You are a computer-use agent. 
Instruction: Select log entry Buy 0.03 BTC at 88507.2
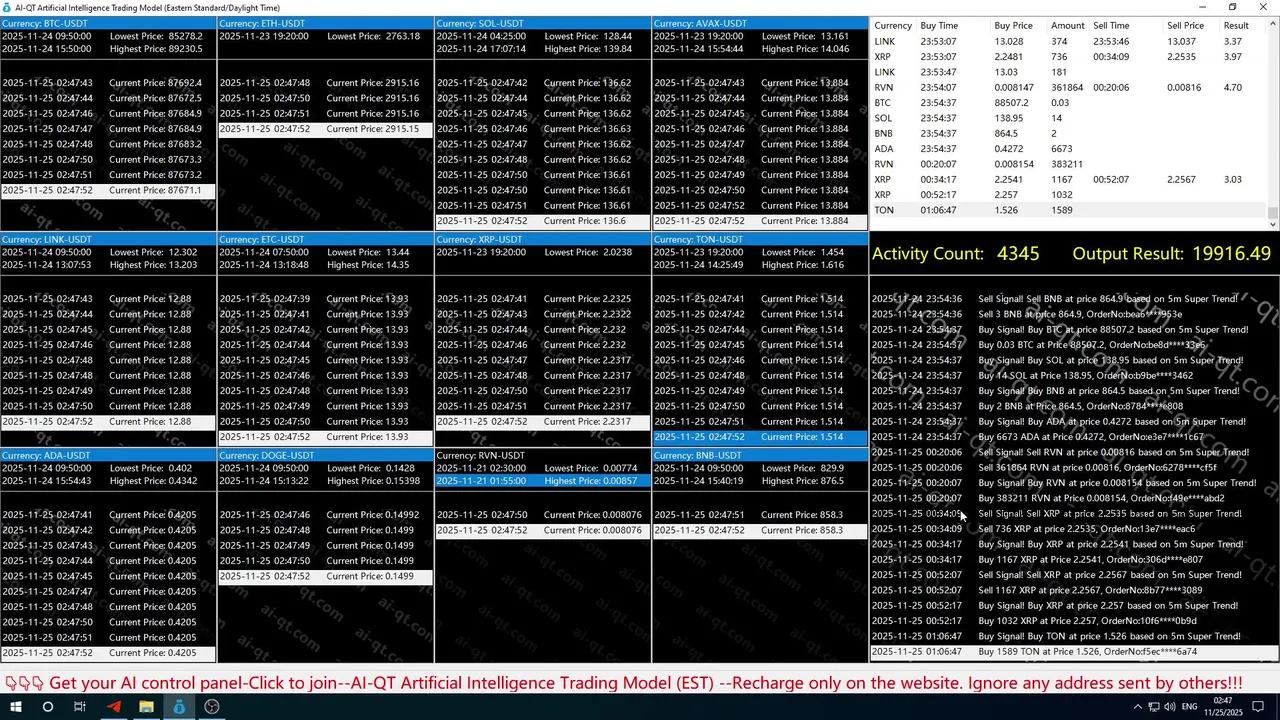pyautogui.click(x=1074, y=345)
